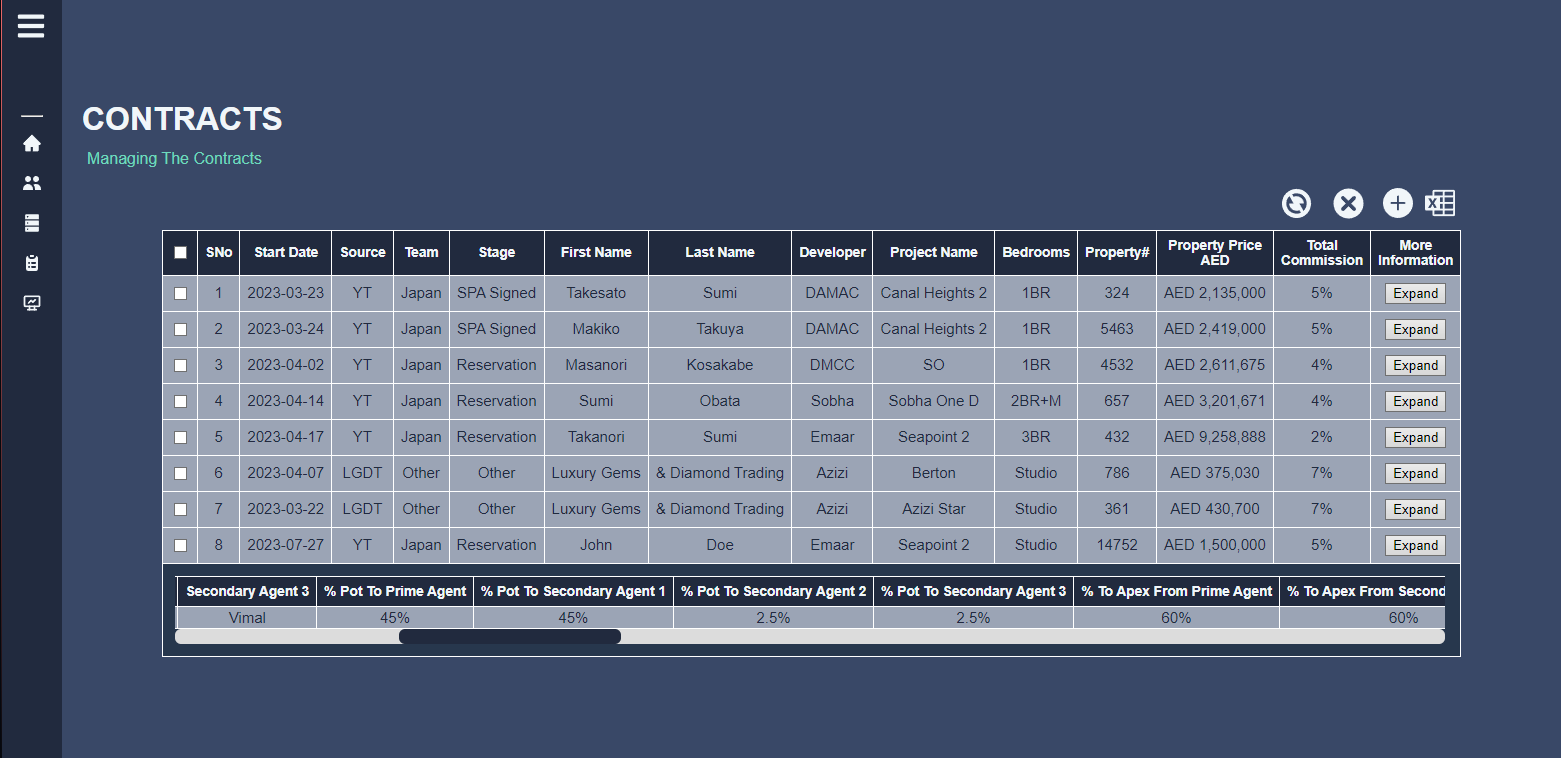This screenshot has height=758, width=1561.
Task: Open the hamburger menu in the sidebar
Action: (31, 26)
